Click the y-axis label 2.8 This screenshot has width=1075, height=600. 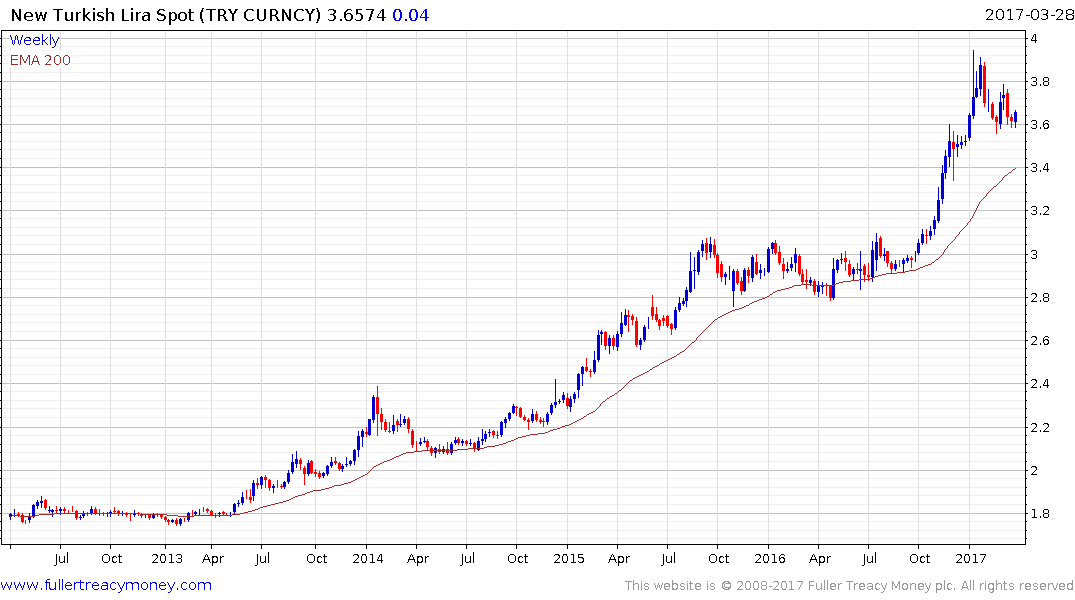(x=1040, y=298)
